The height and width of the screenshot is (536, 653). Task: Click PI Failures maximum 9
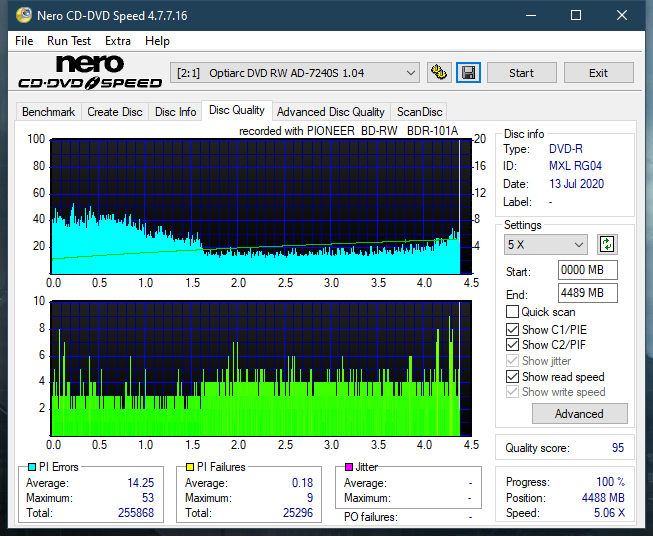click(x=310, y=498)
